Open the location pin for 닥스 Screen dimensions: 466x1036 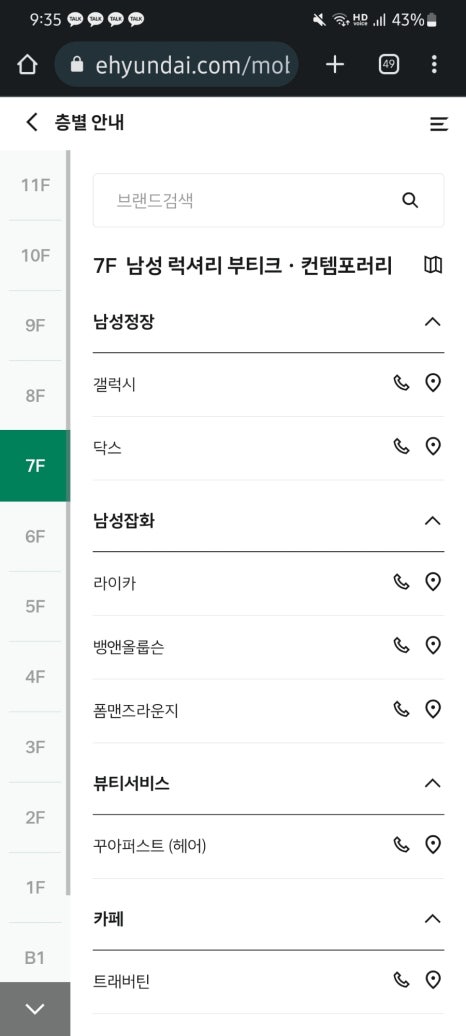coord(432,447)
